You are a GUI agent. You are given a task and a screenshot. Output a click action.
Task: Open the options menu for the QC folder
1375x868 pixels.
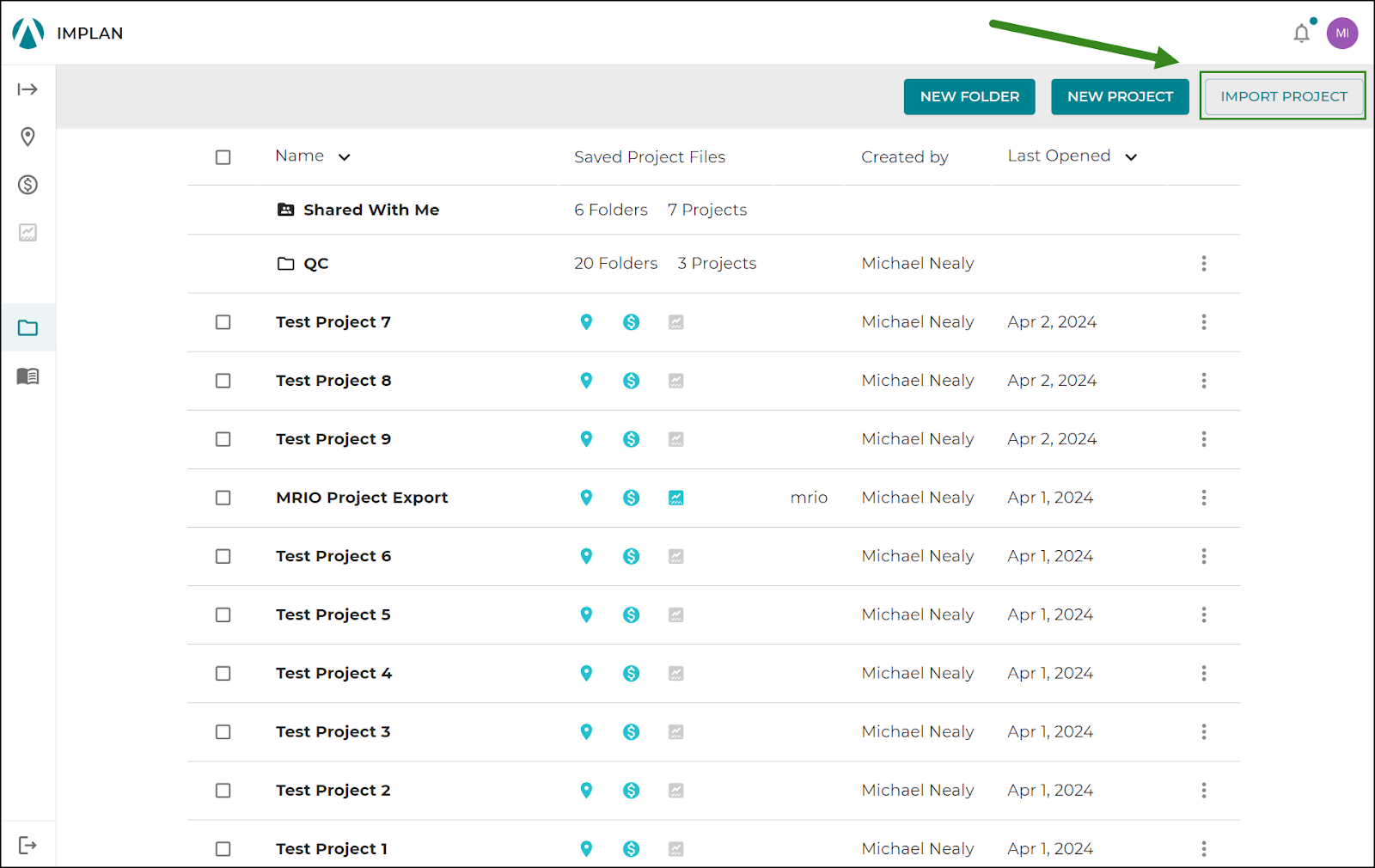point(1204,264)
